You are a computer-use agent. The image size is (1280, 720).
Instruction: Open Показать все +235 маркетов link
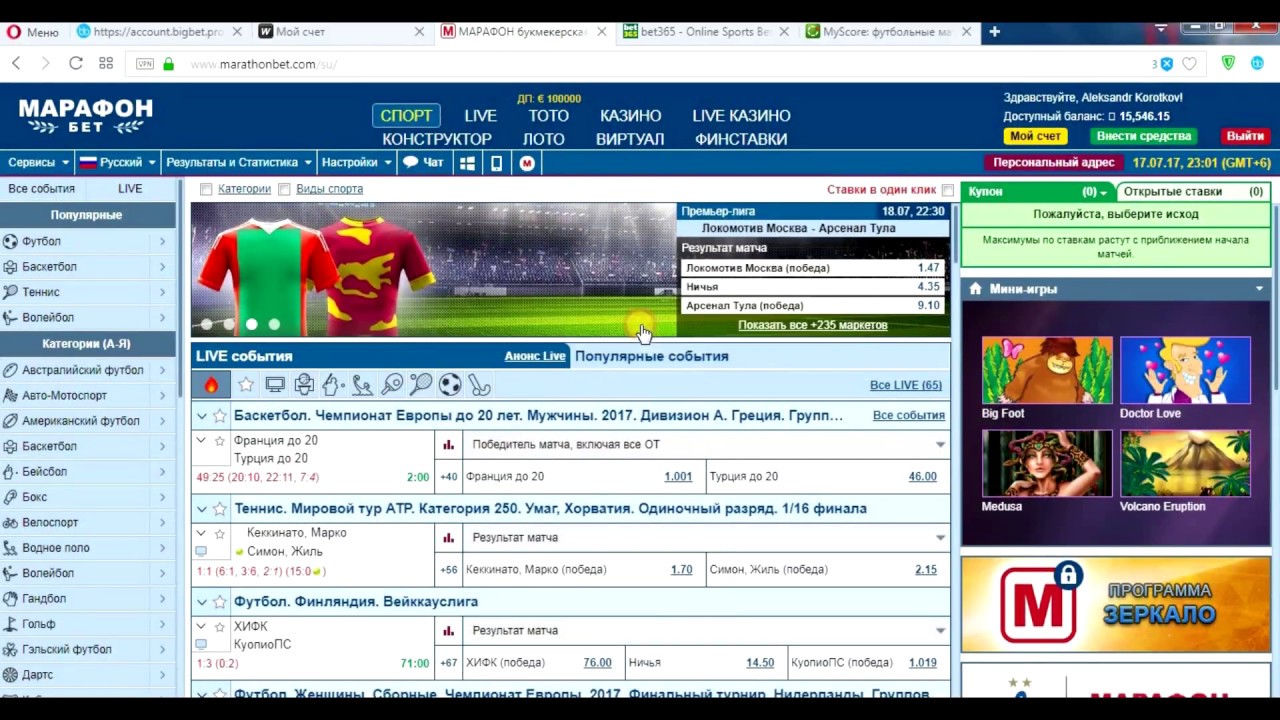(x=813, y=325)
